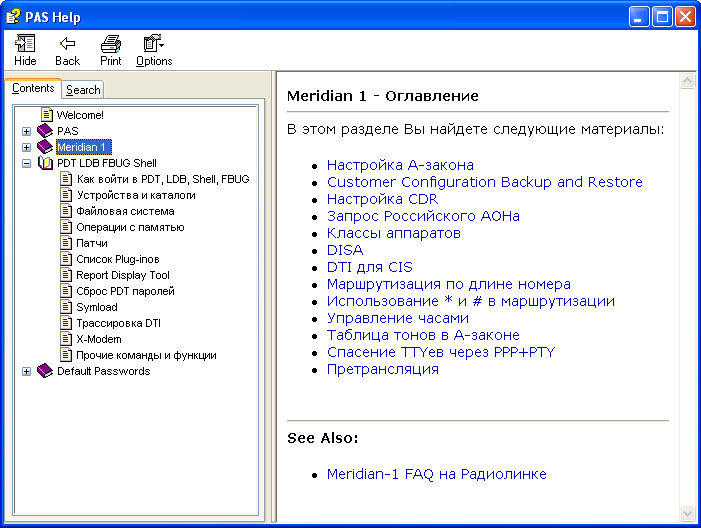The height and width of the screenshot is (528, 701).
Task: Click page icon beside Прочие команды и функции
Action: 66,355
